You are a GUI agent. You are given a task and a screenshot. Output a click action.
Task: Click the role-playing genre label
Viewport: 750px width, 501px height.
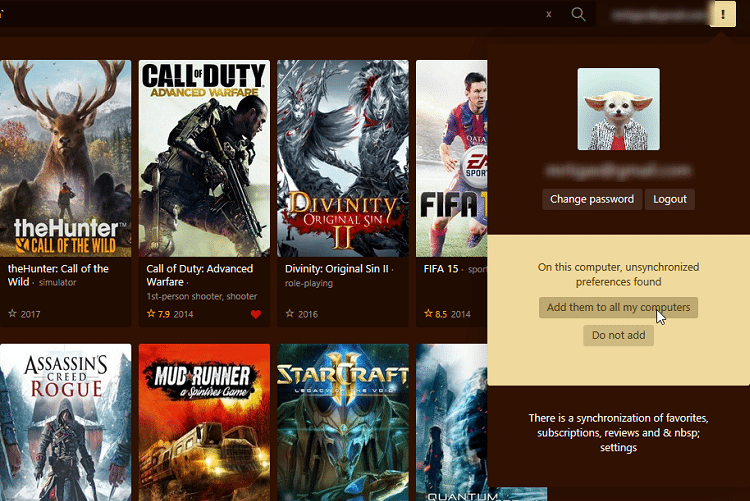pyautogui.click(x=309, y=283)
